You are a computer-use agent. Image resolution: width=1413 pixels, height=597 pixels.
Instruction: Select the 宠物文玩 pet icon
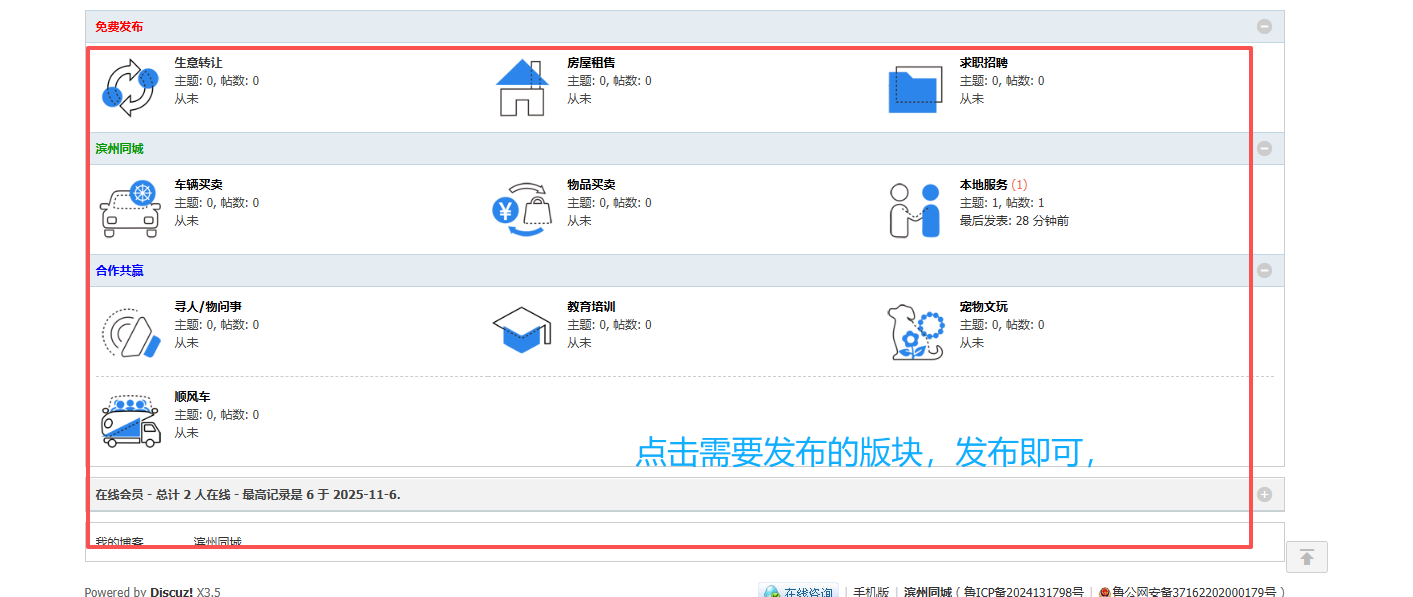[x=915, y=330]
